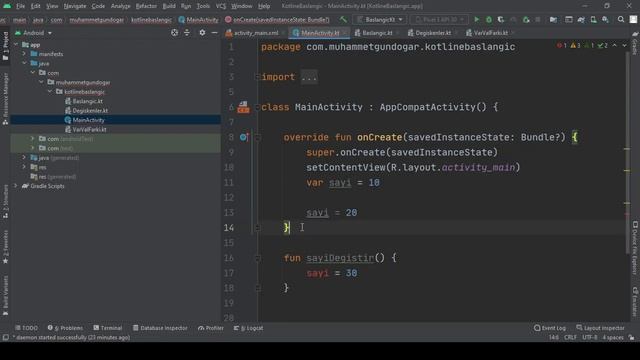Toggle tool window bars icon in status bar

tap(5, 338)
